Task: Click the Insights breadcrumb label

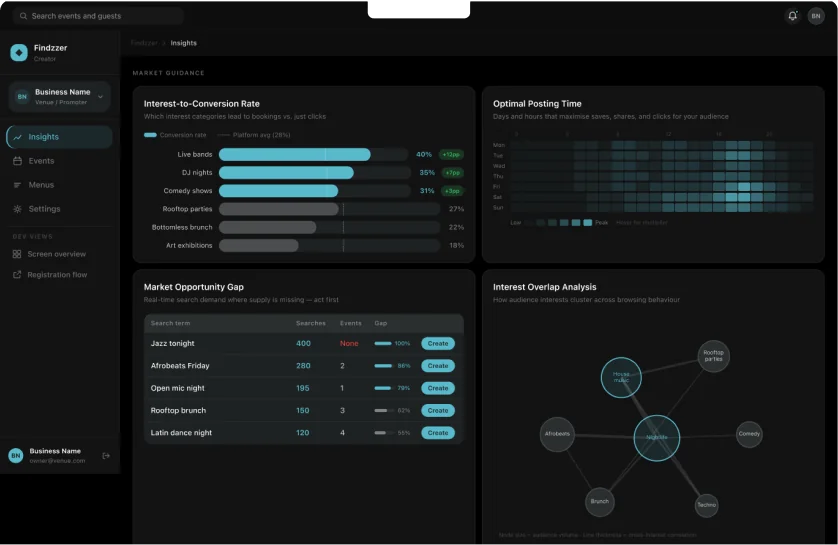Action: (183, 43)
